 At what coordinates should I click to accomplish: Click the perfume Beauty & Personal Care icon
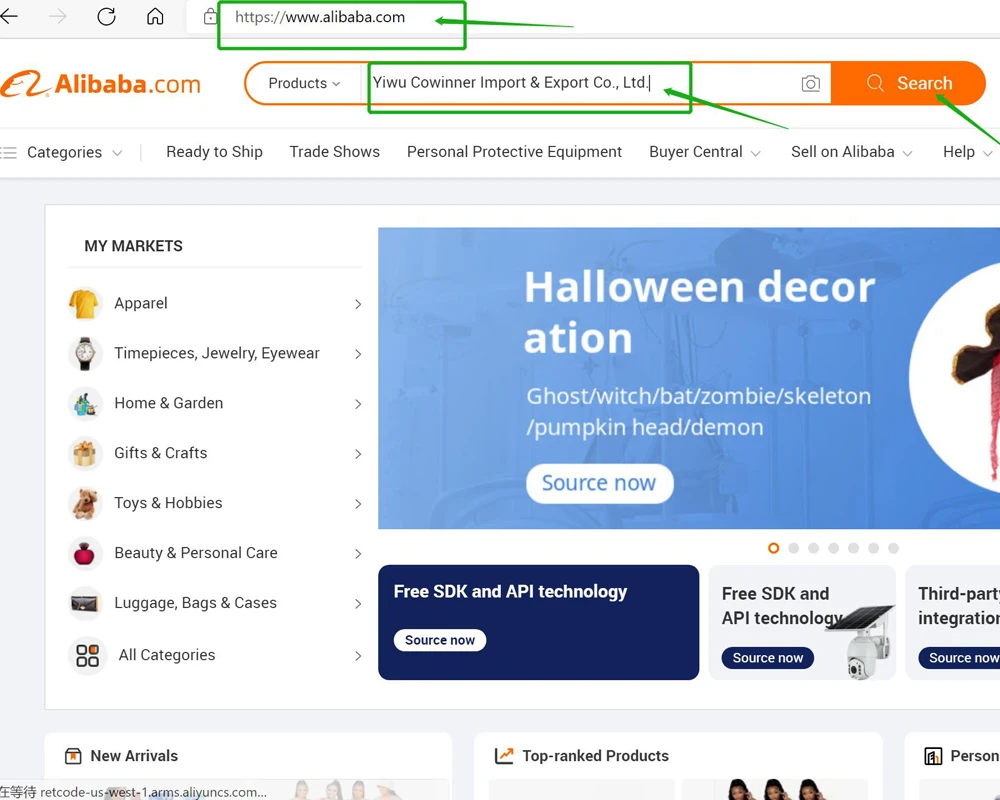(x=85, y=553)
